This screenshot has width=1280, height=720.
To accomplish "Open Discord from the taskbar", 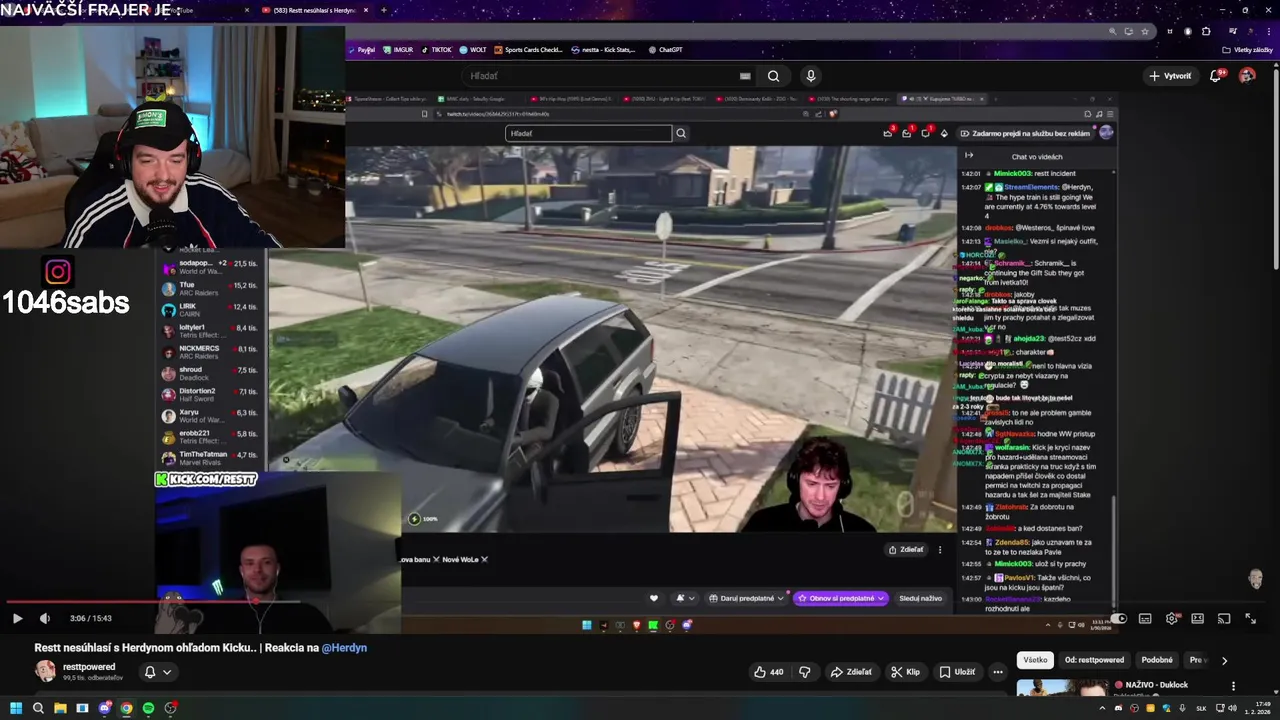I will [x=104, y=708].
